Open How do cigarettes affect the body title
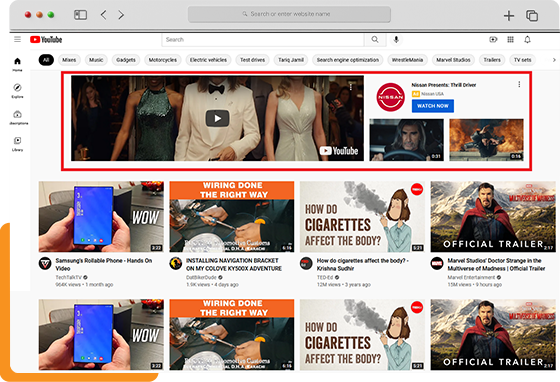 362,265
